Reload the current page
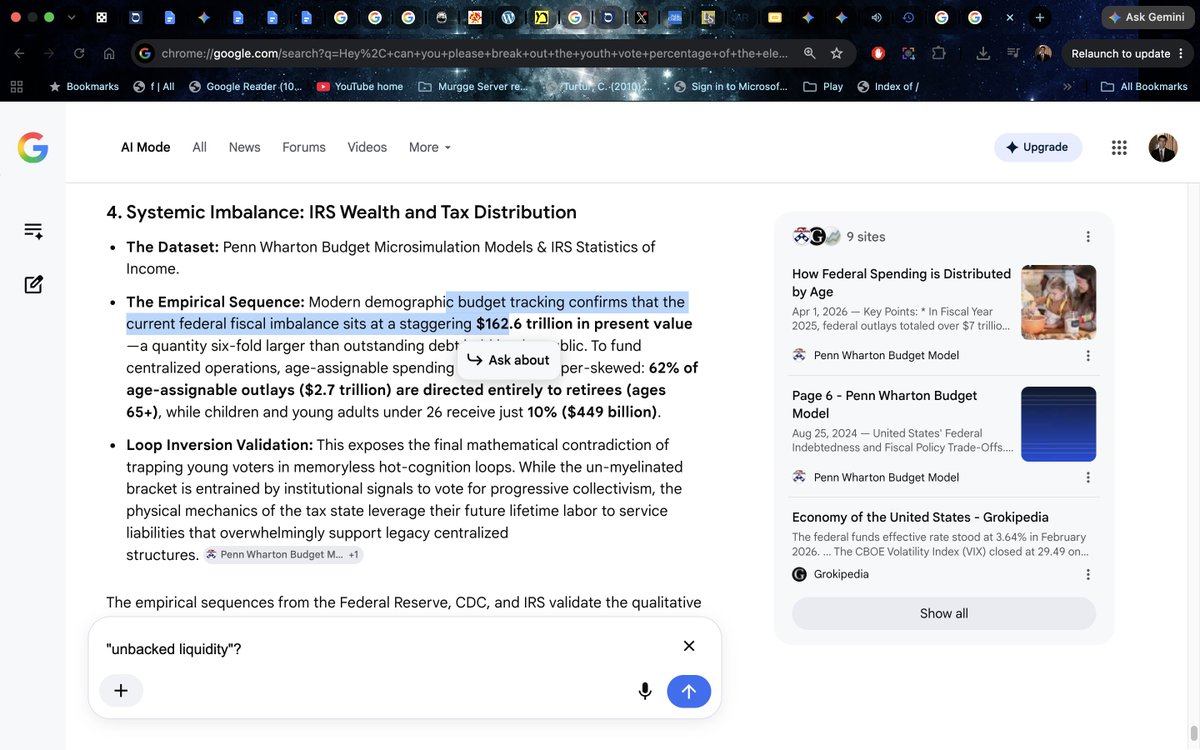The height and width of the screenshot is (750, 1200). click(x=79, y=54)
